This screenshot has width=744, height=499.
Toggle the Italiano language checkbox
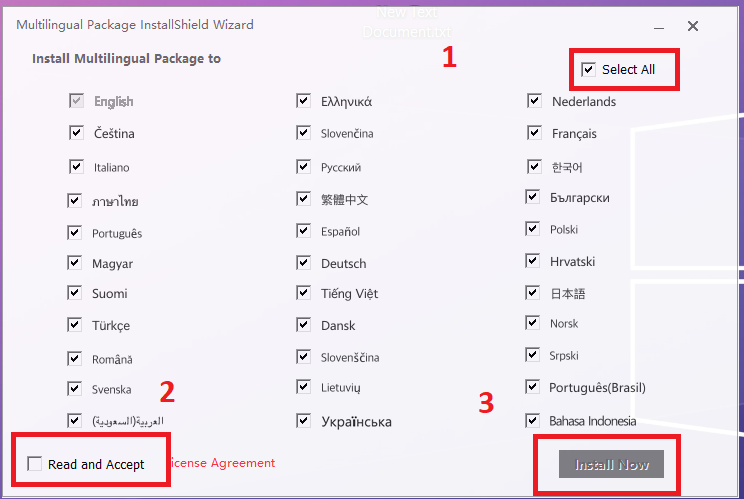[x=76, y=167]
